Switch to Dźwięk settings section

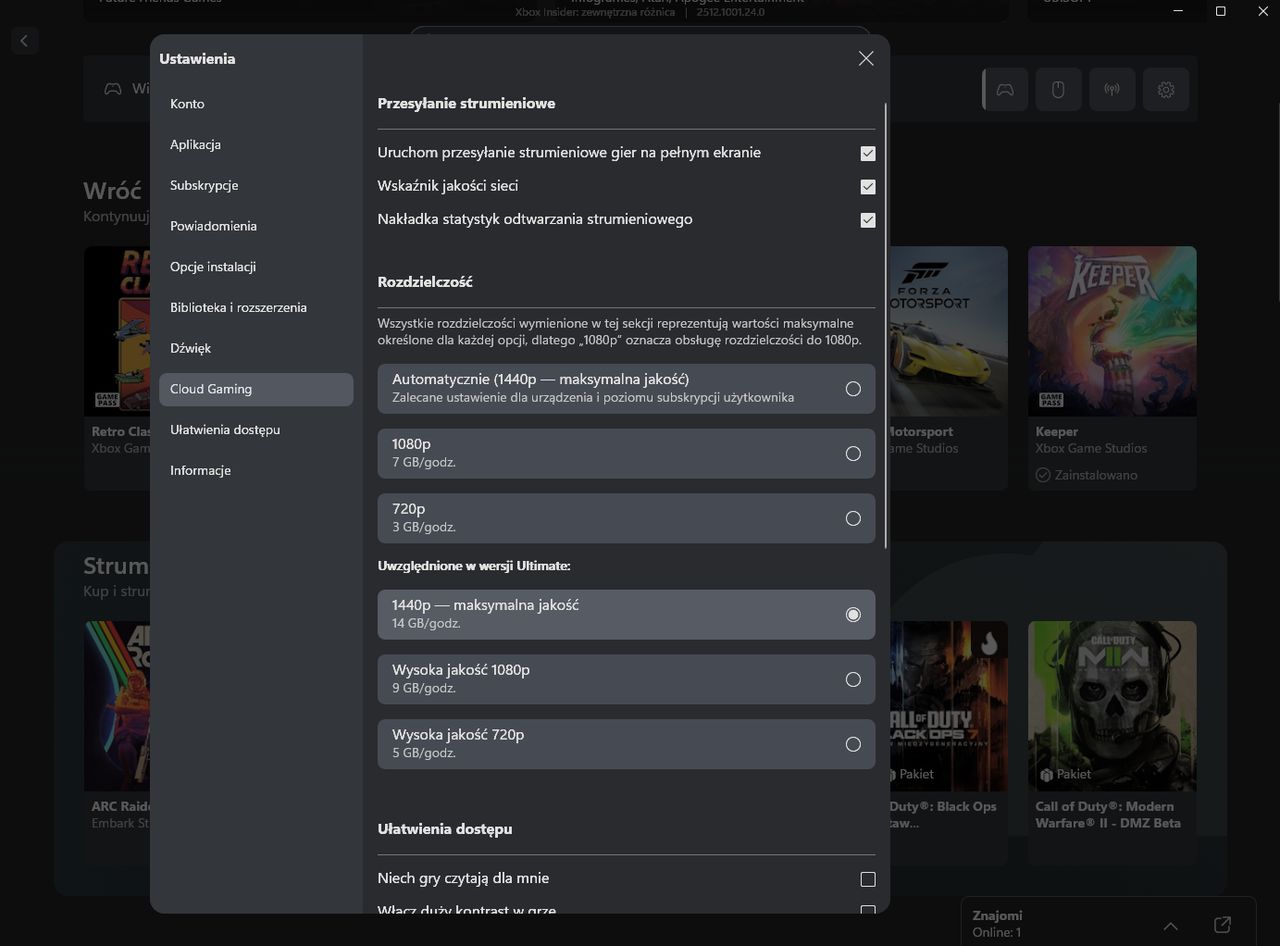click(x=190, y=348)
